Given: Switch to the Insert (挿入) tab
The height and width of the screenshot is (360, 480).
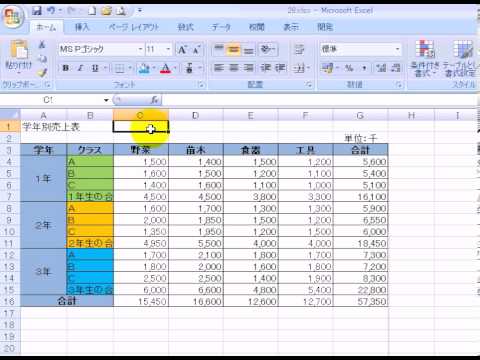Looking at the screenshot, I should 82,27.
